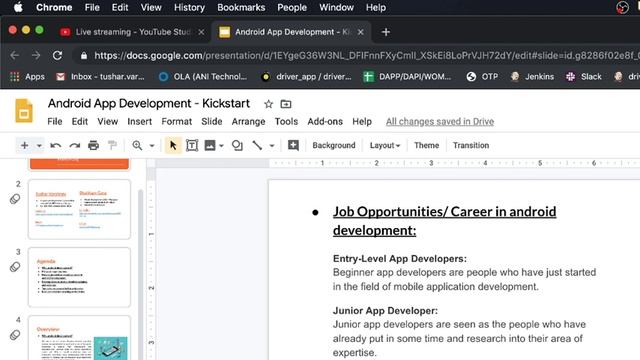Click the link icon beside slide 4

tap(15, 335)
